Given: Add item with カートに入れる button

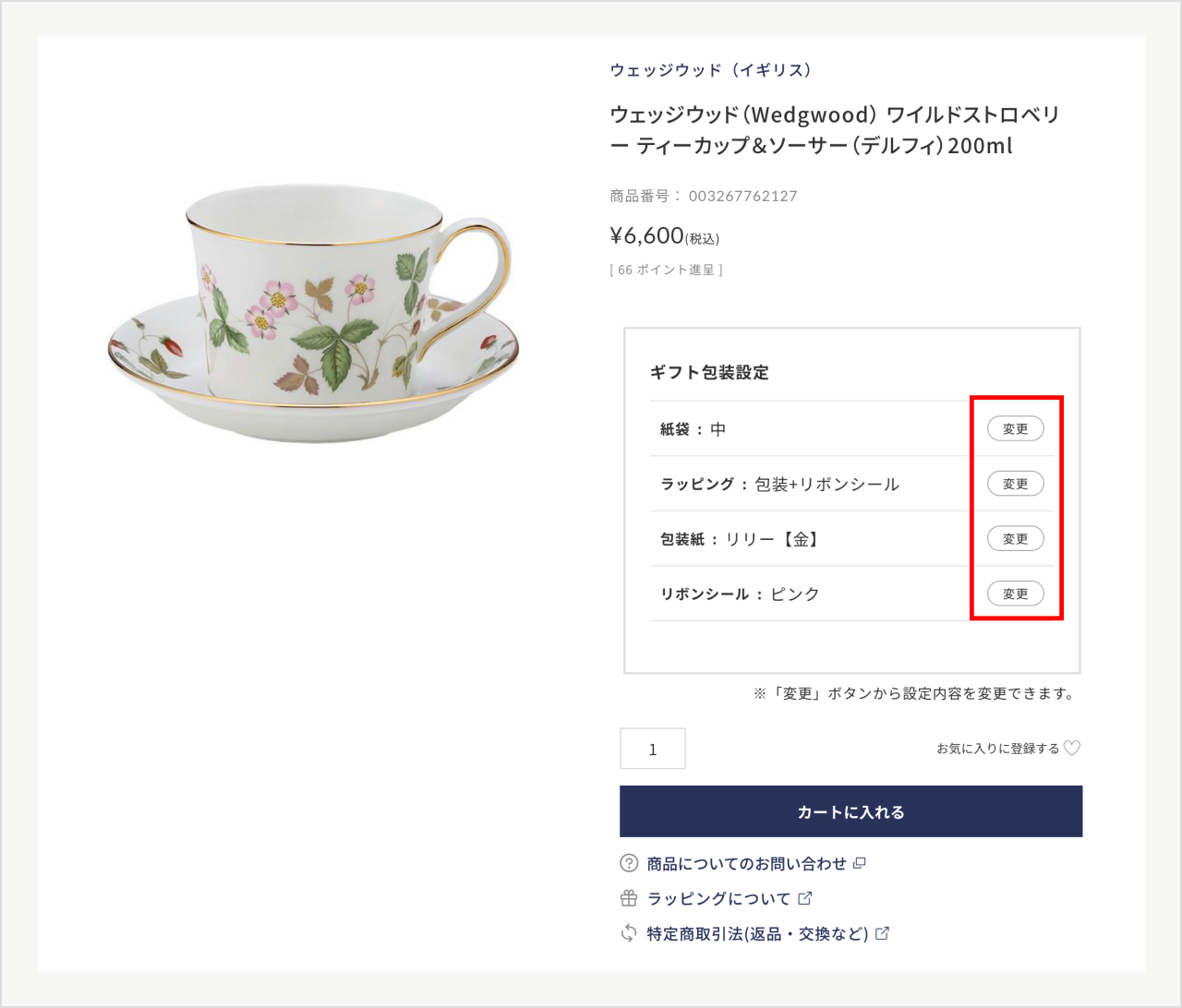Looking at the screenshot, I should pos(850,811).
